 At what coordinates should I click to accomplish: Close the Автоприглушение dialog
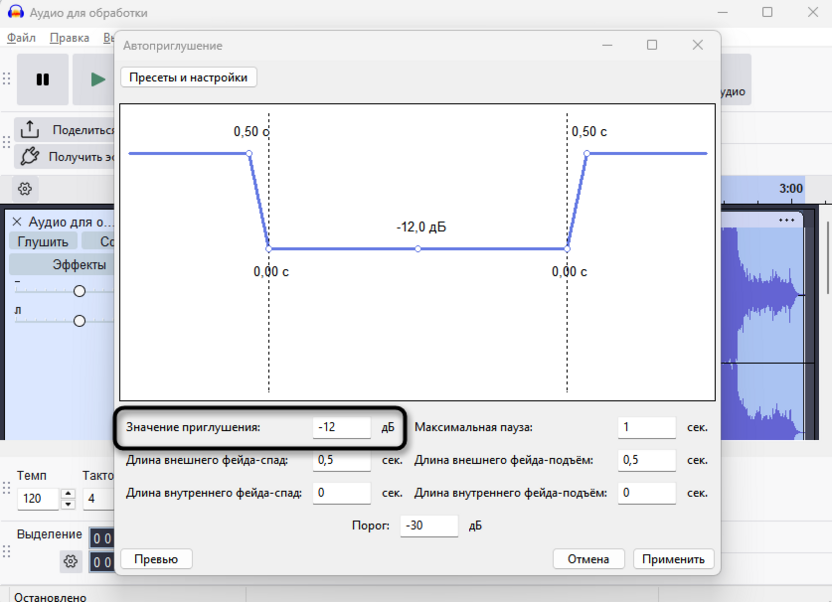click(698, 46)
